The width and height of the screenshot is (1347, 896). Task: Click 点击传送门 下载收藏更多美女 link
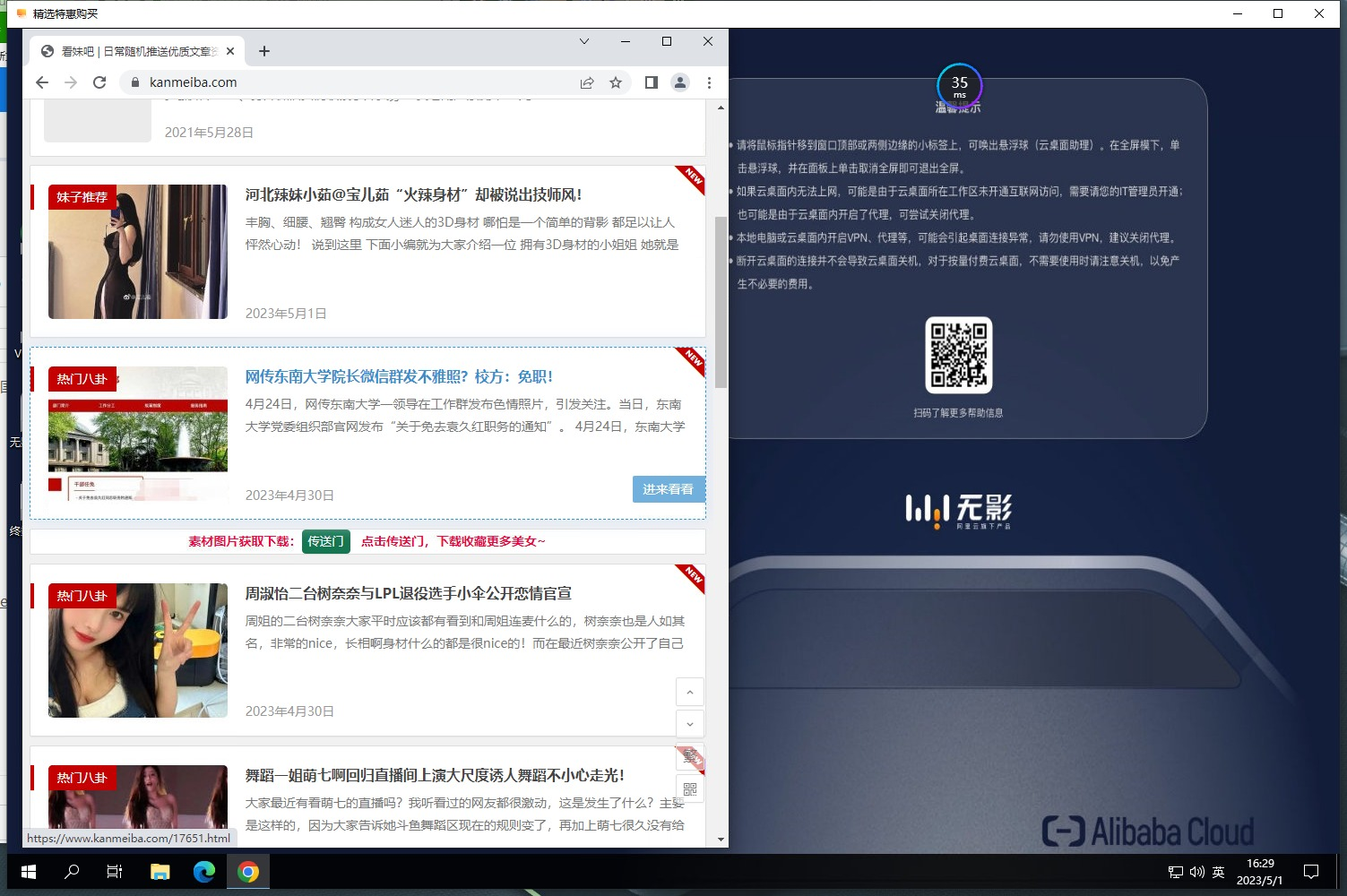tap(453, 541)
